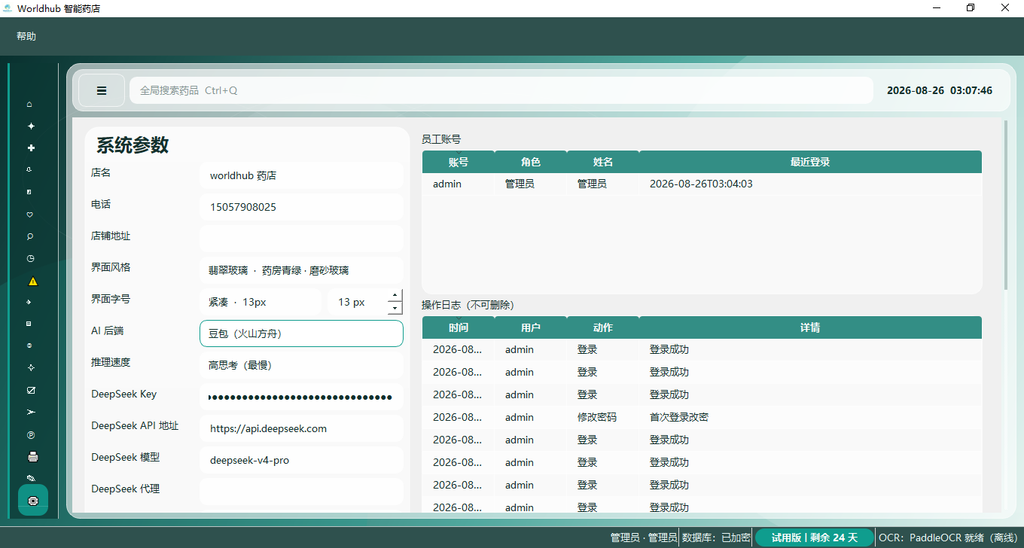Viewport: 1024px width, 548px height.
Task: Open the home page icon in sidebar
Action: point(30,105)
